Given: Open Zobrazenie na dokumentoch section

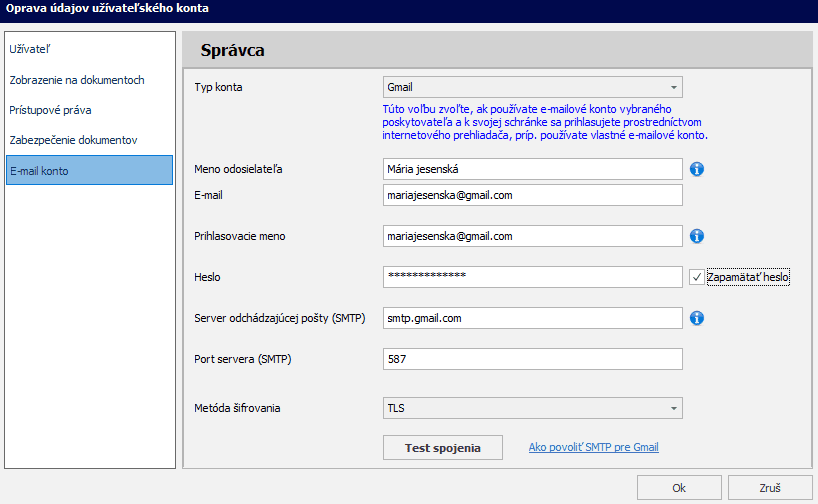Looking at the screenshot, I should [77, 80].
